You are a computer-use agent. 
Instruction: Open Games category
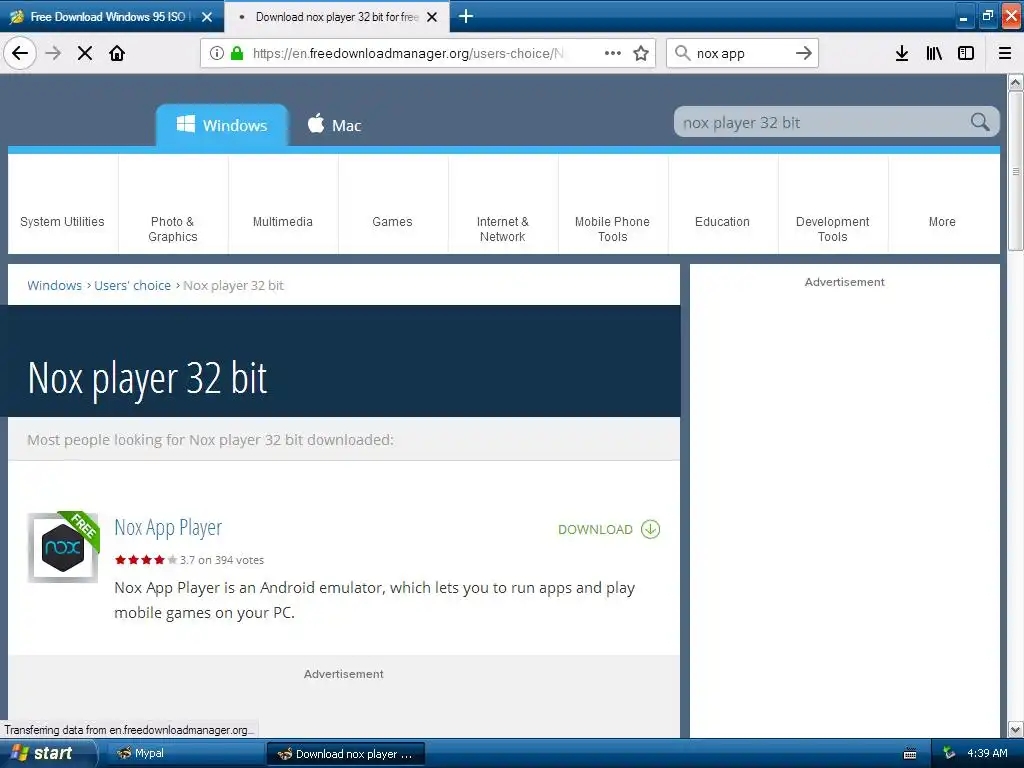coord(392,204)
